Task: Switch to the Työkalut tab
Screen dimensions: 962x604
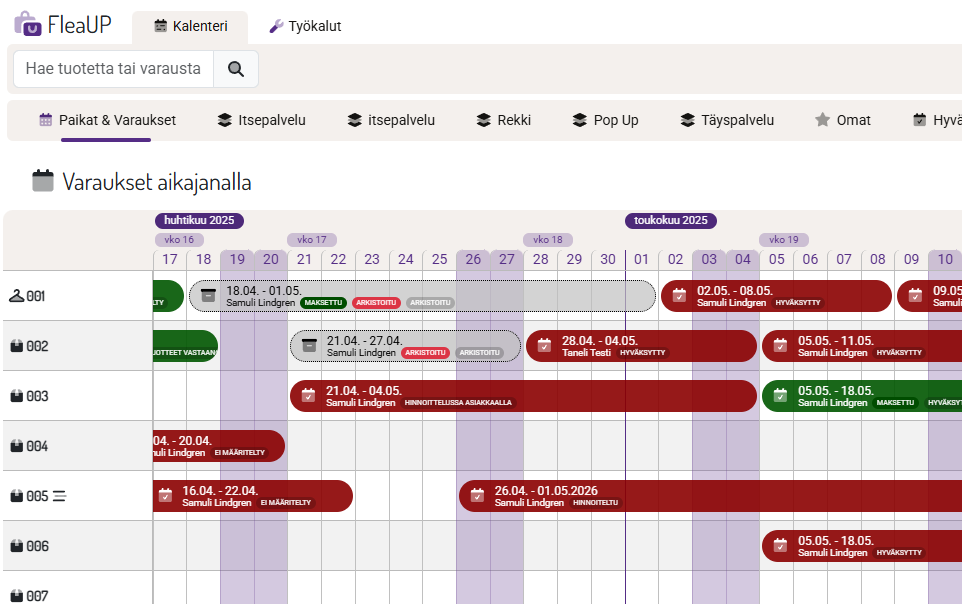Action: [306, 26]
